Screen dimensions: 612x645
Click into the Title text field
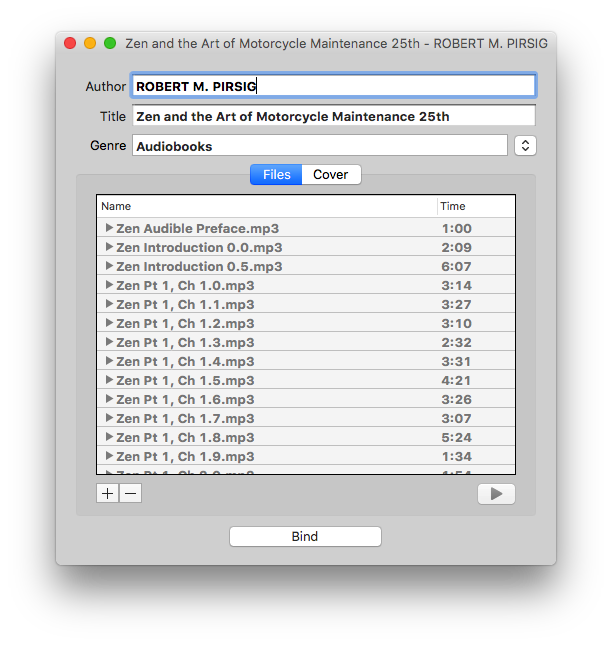coord(334,116)
